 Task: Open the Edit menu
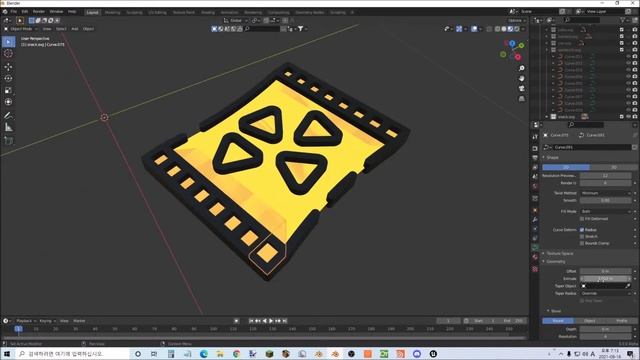click(x=25, y=12)
